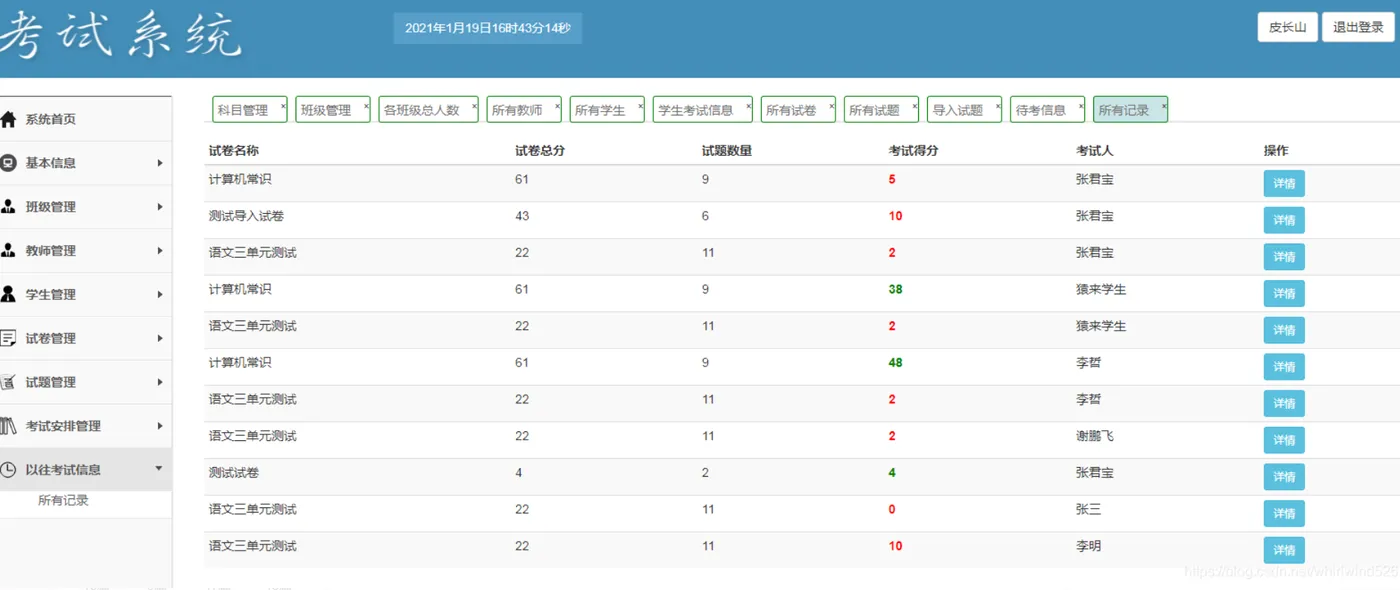Close the 所有学生 tab with its x
Screen dimensions: 1400x590
click(640, 104)
